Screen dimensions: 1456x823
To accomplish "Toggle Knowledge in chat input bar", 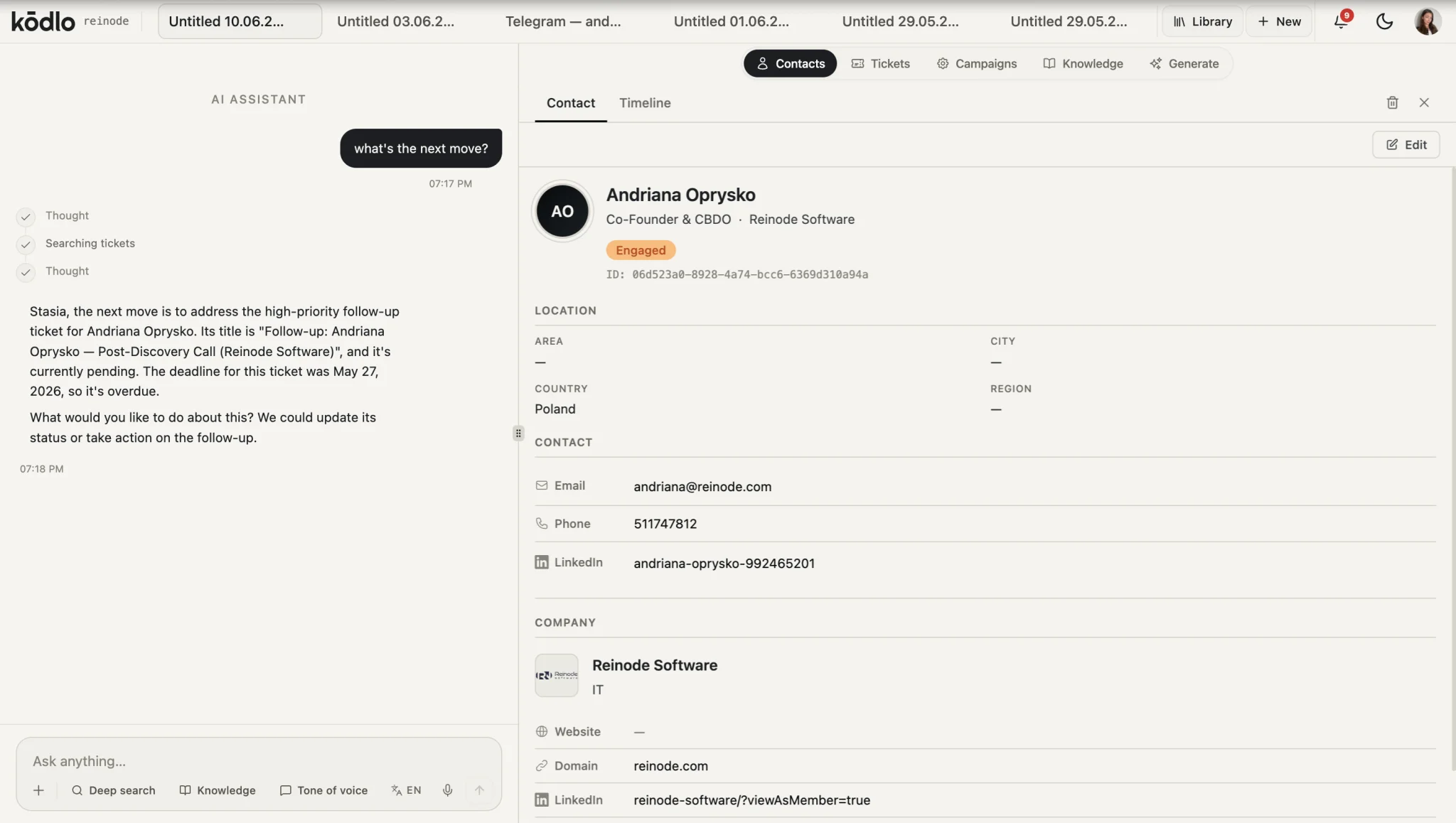I will click(x=218, y=790).
